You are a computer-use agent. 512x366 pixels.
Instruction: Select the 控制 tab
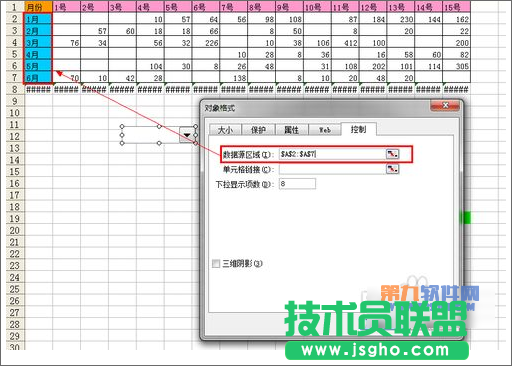359,129
